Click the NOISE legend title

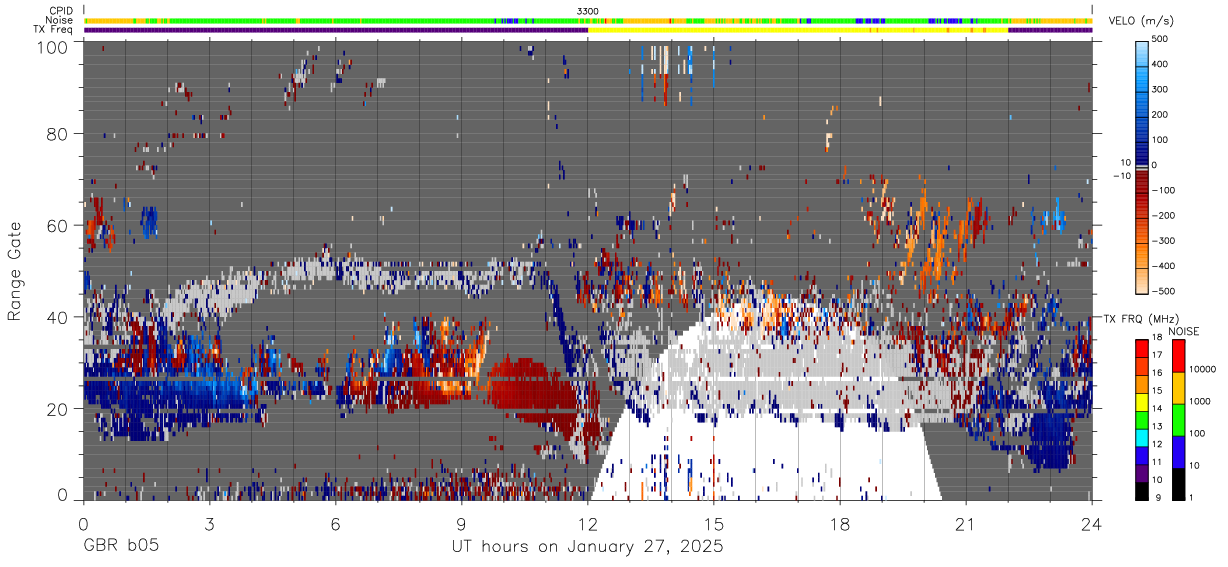click(x=1184, y=331)
